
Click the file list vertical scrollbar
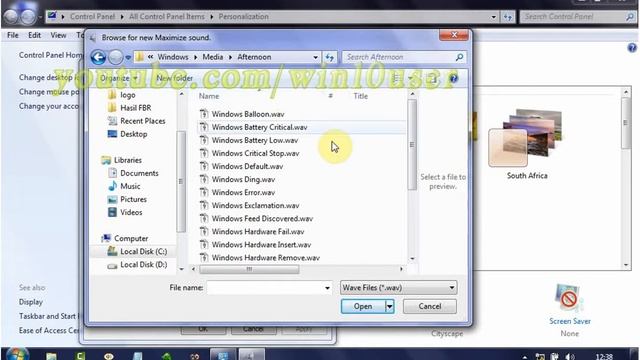click(412, 144)
